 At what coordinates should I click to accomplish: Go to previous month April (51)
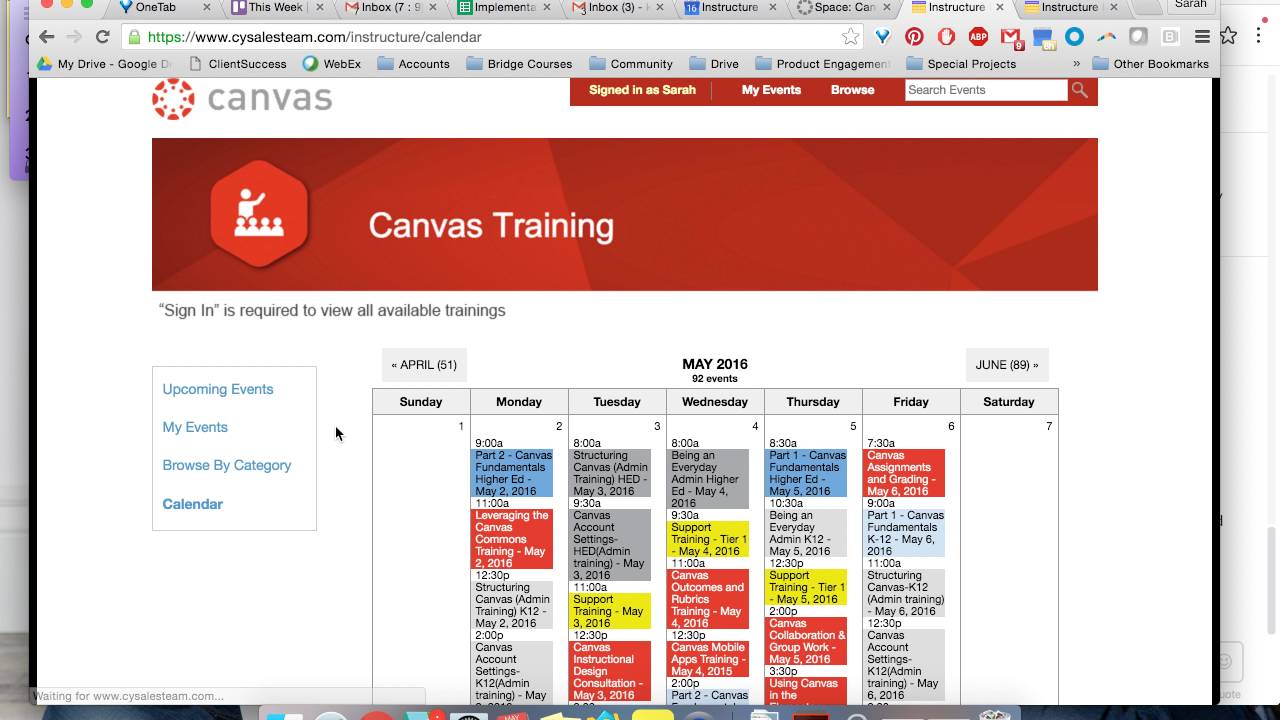pyautogui.click(x=424, y=365)
